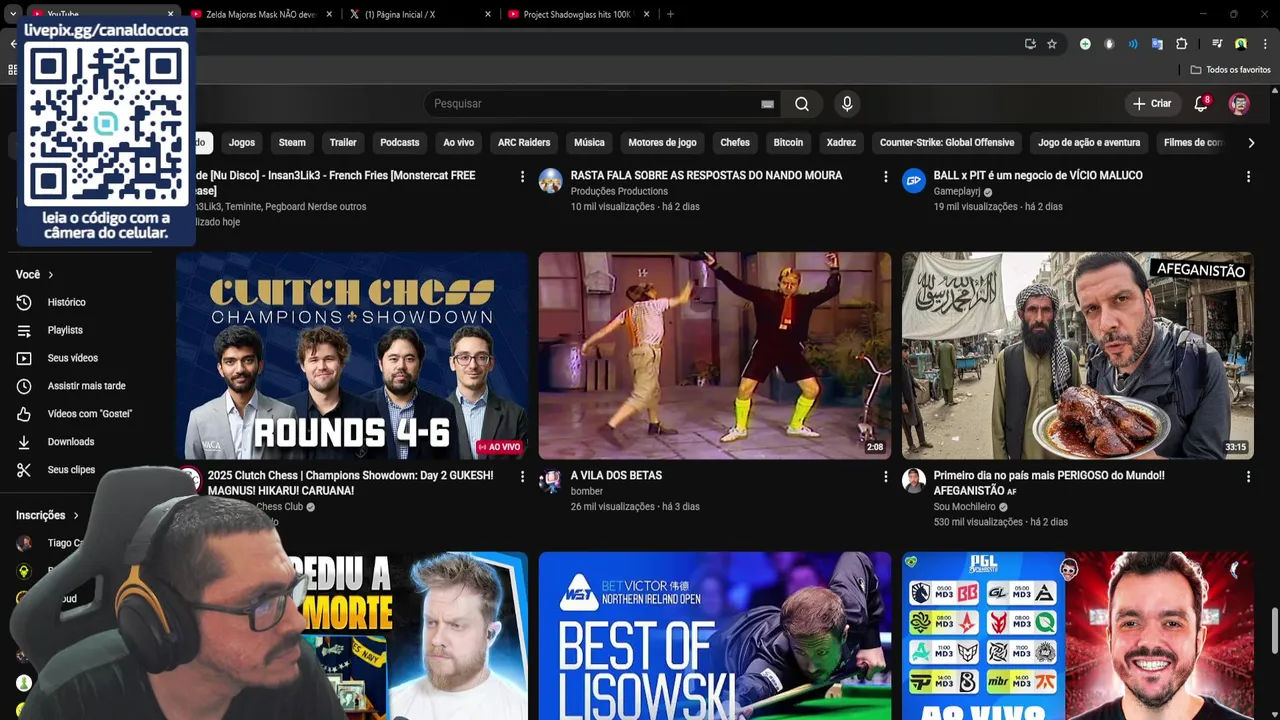Image resolution: width=1280 pixels, height=720 pixels.
Task: Click the page vertical scrollbar thumb
Action: click(x=1275, y=630)
